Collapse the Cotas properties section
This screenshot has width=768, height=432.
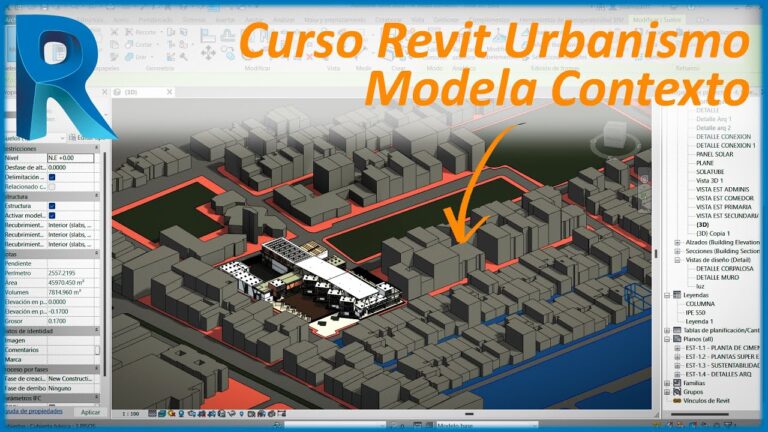coord(96,254)
